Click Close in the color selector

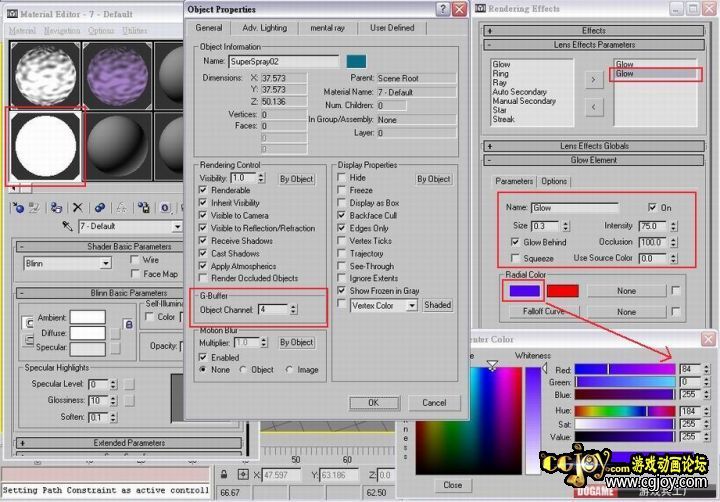coord(453,485)
